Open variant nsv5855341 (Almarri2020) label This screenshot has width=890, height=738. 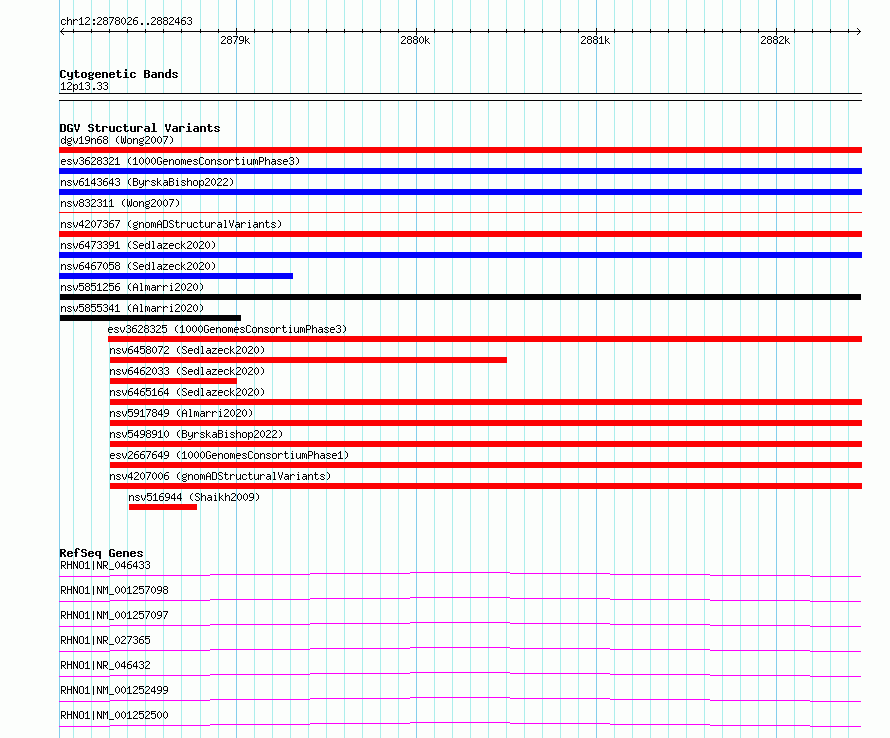click(x=132, y=308)
